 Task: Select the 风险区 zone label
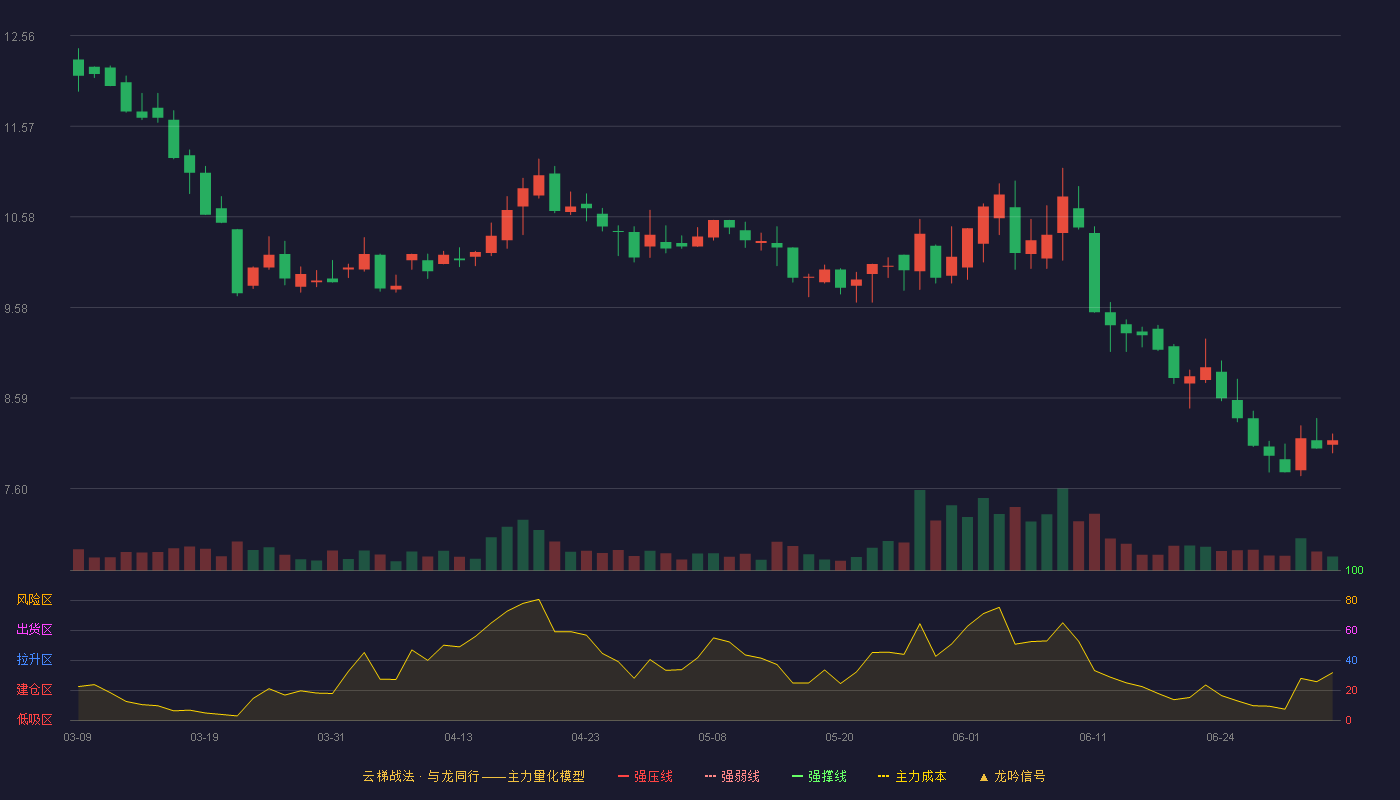[x=35, y=600]
